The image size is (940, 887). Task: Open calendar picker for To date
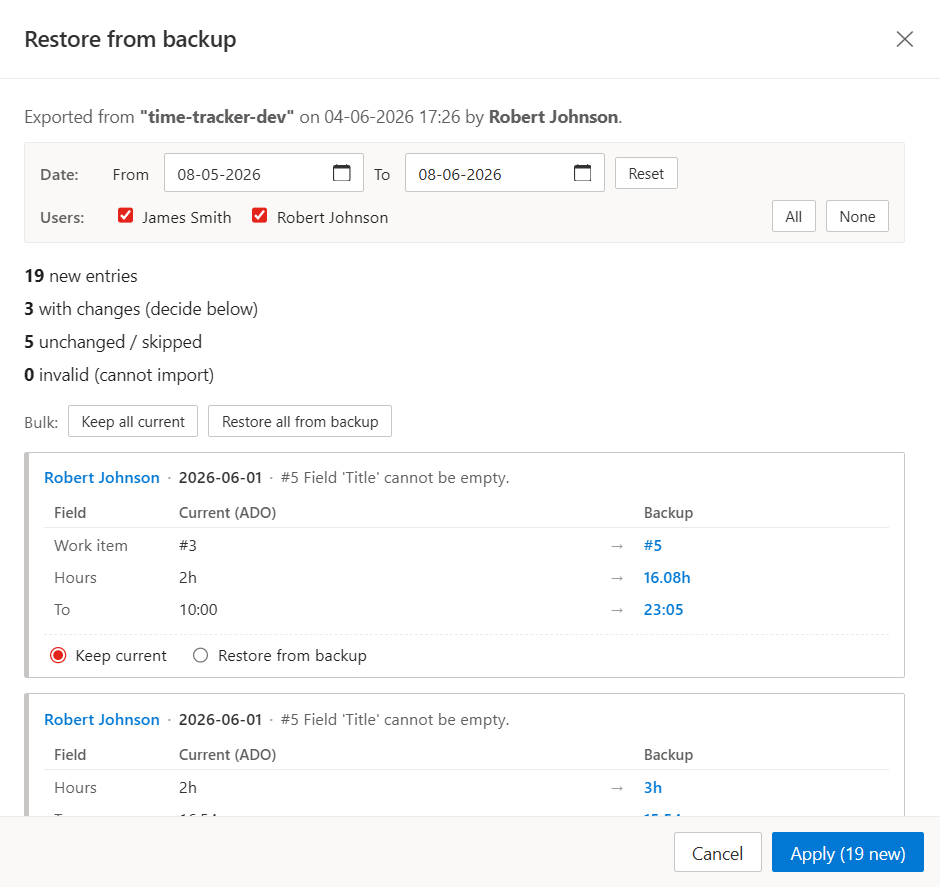pos(582,173)
